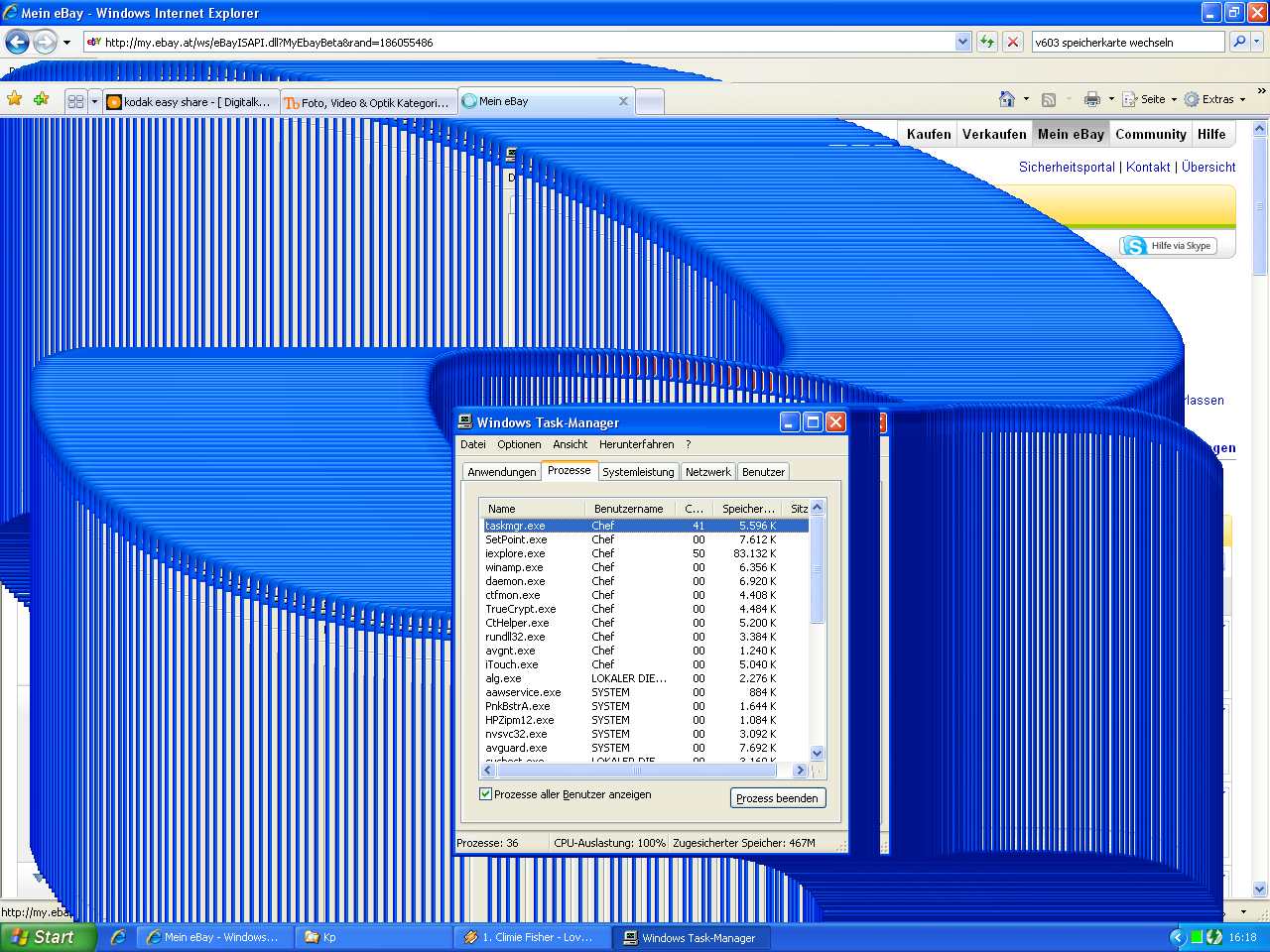Open the Hilfe eBay navigation tab
This screenshot has height=952, width=1270.
1211,134
